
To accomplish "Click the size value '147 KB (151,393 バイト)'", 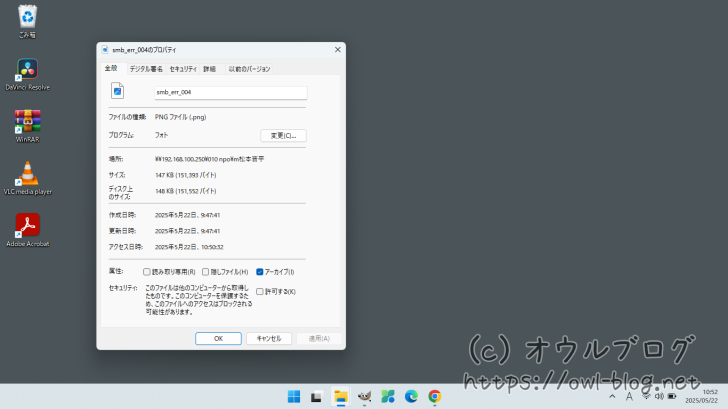I will pyautogui.click(x=186, y=175).
